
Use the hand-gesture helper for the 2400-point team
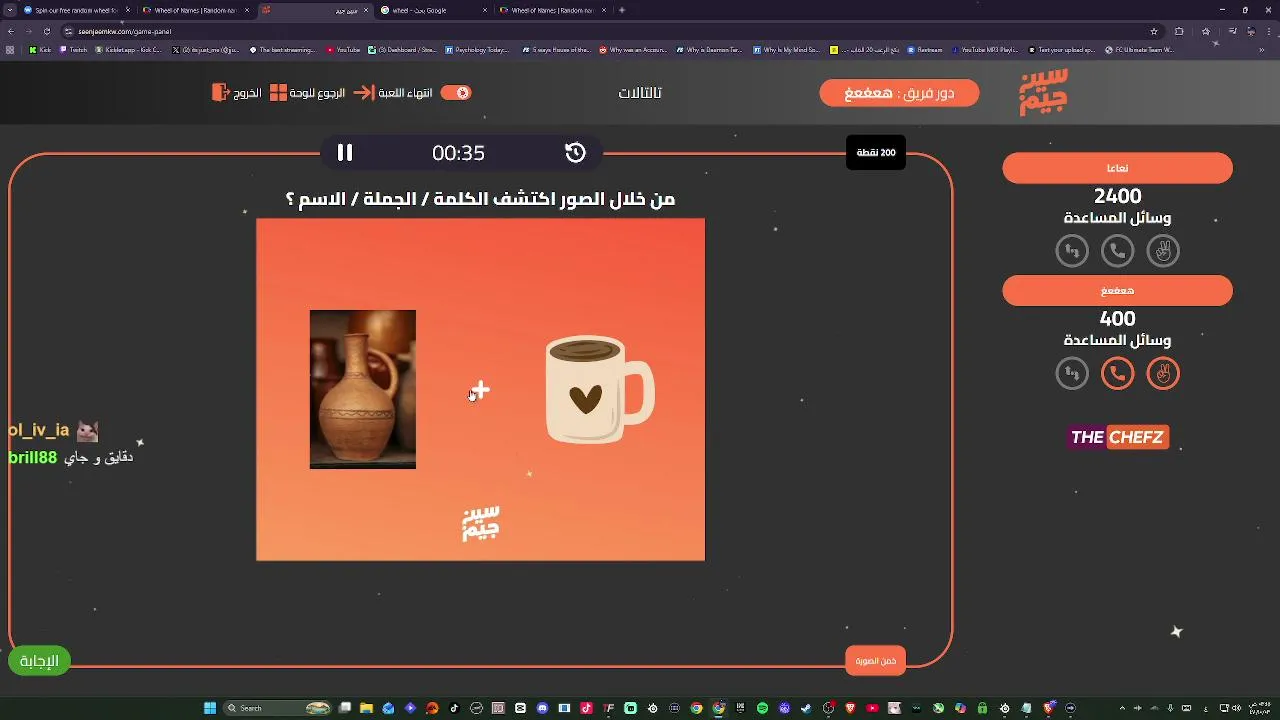(x=1163, y=251)
